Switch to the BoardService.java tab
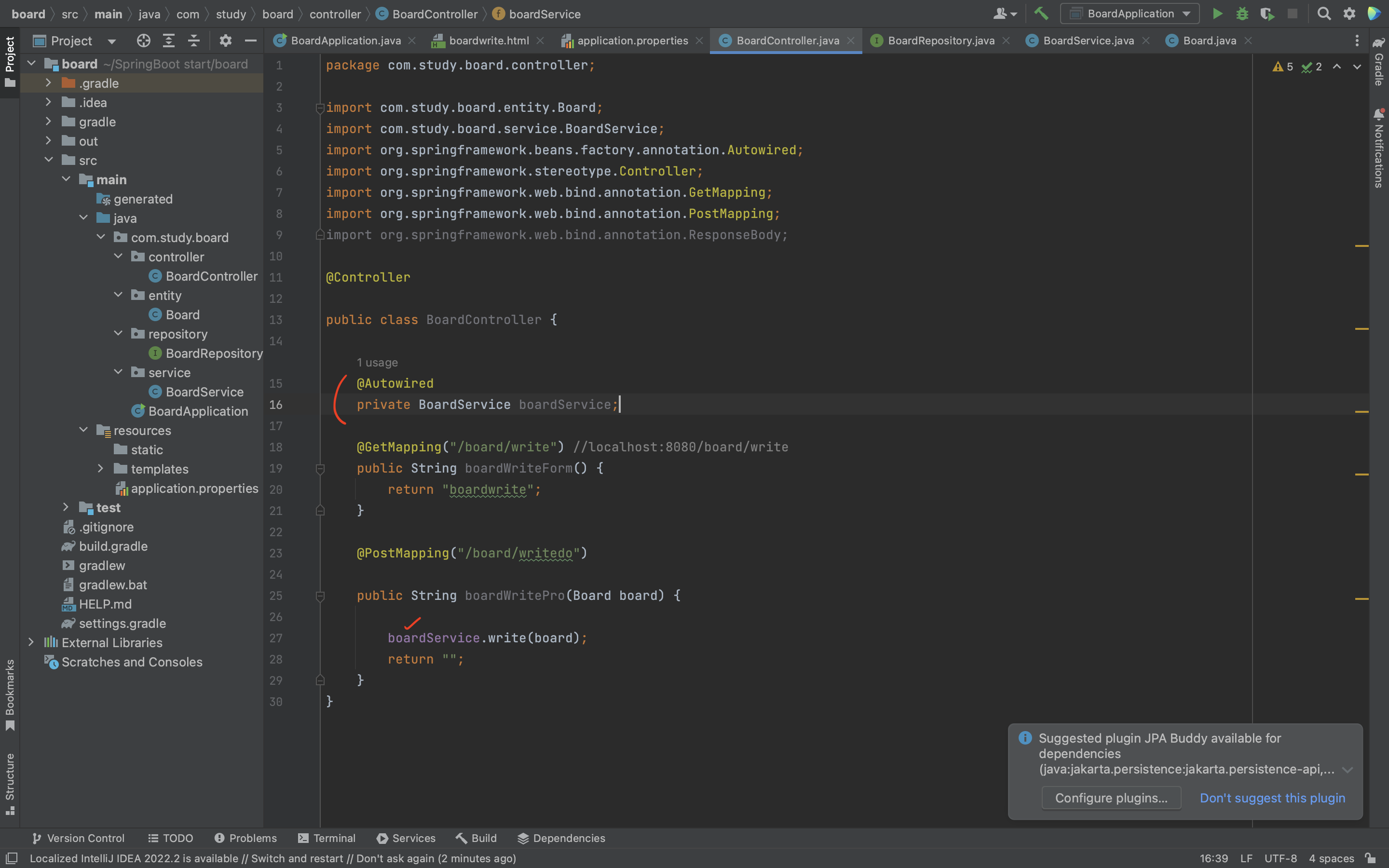 coord(1088,41)
